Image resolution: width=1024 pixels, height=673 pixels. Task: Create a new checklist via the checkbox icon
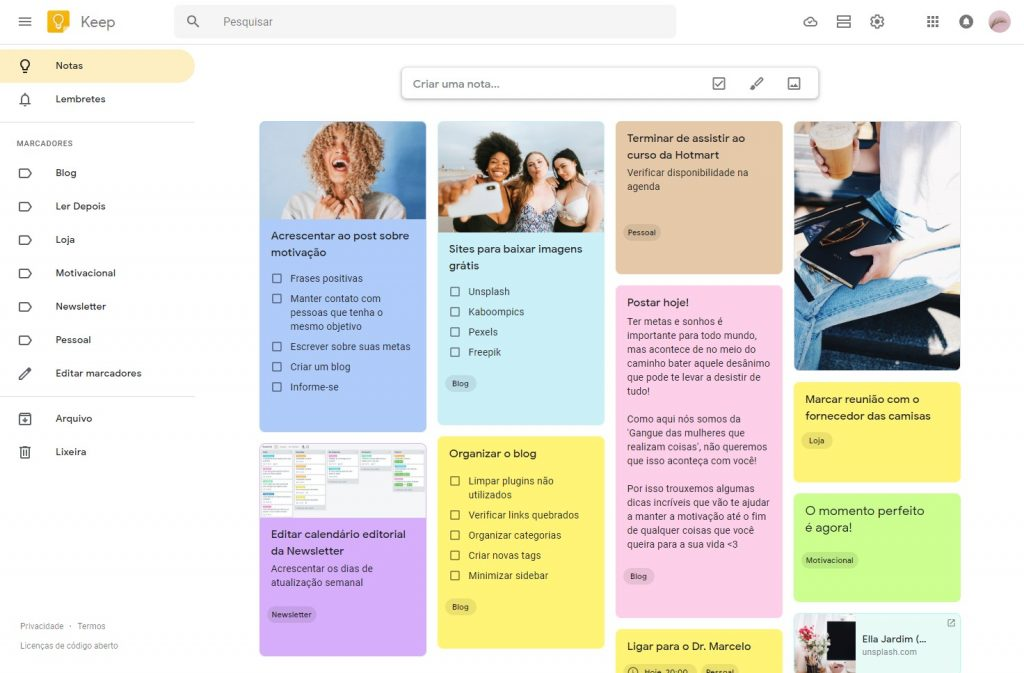tap(718, 83)
